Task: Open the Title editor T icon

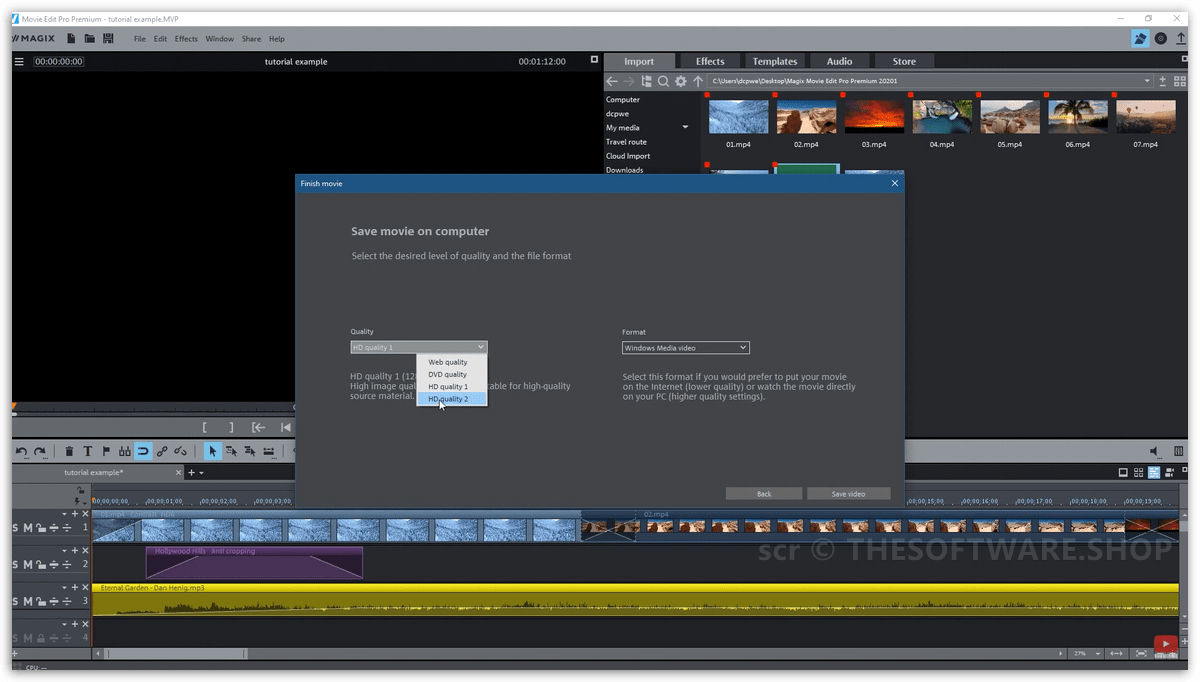Action: (x=87, y=452)
